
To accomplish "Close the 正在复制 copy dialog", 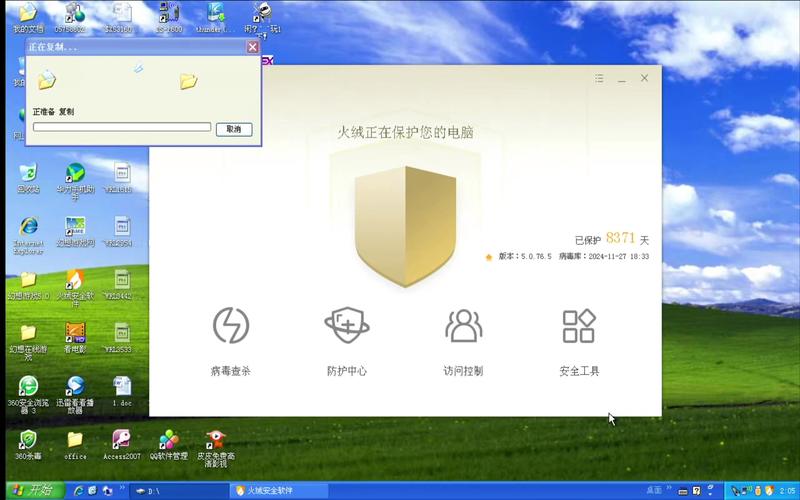I will [x=253, y=47].
